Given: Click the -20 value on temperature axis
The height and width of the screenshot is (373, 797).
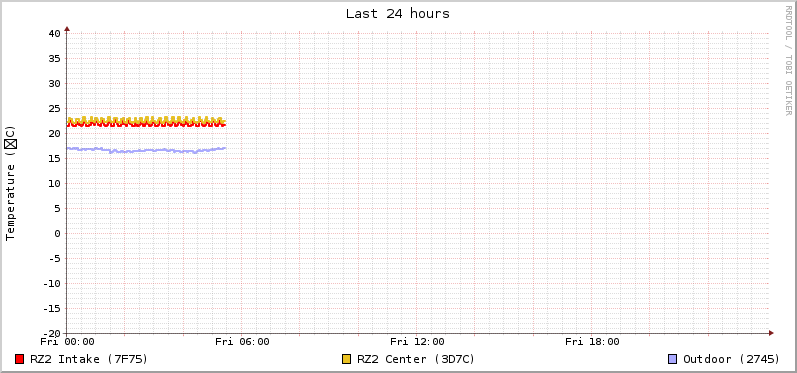Looking at the screenshot, I should (52, 334).
